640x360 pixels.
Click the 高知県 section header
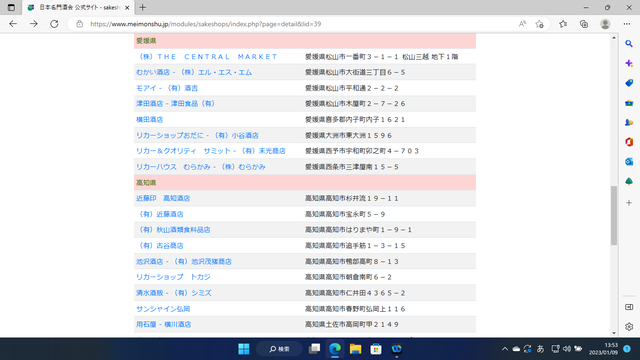305,183
